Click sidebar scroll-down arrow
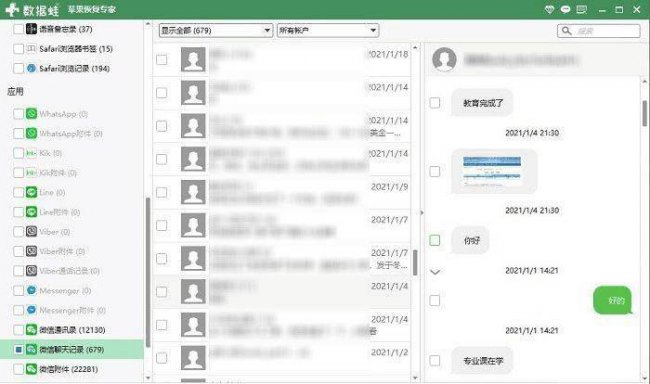Viewport: 650px width, 384px height. (x=148, y=378)
